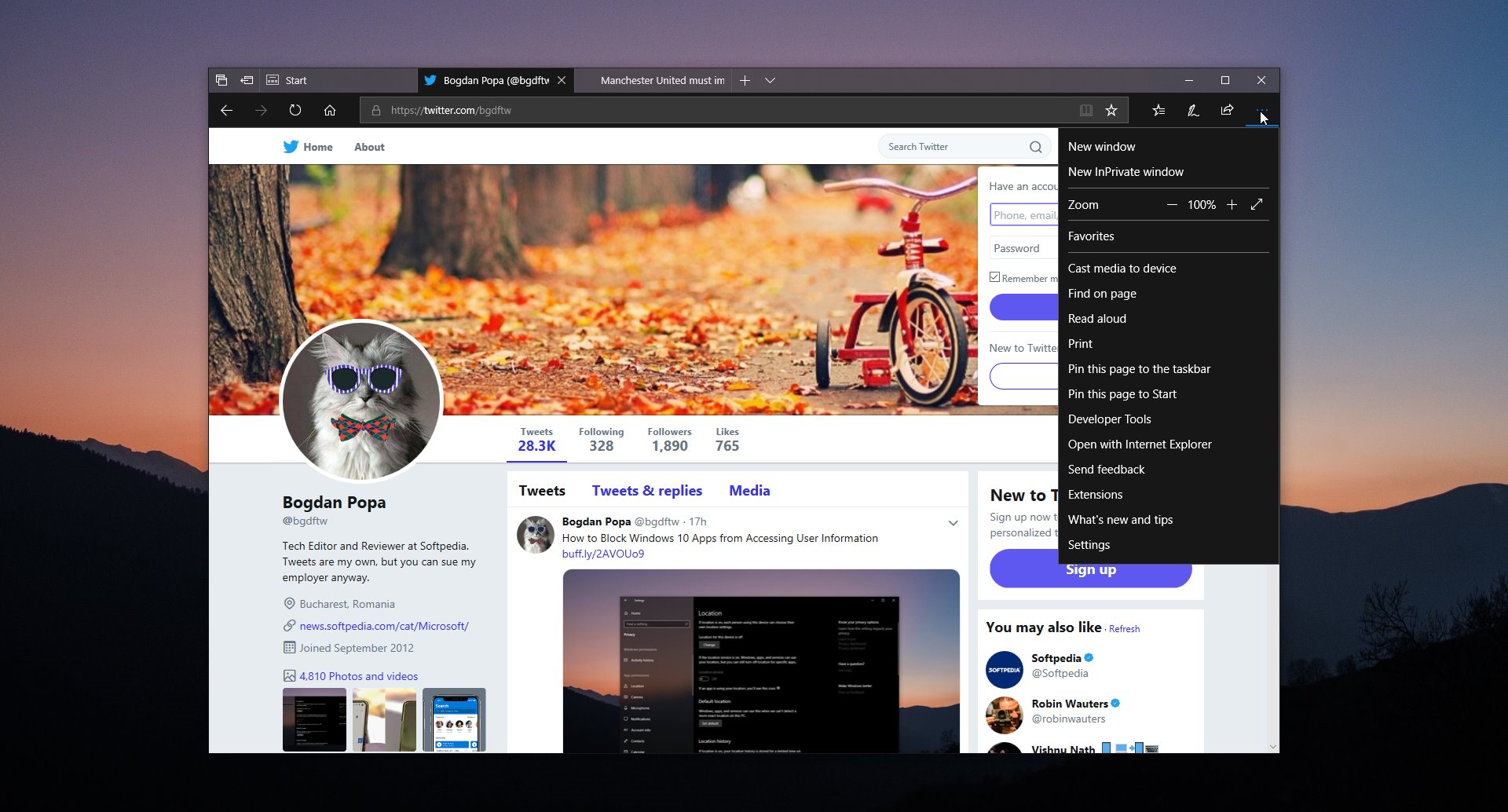This screenshot has height=812, width=1508.
Task: Click the Add notes pen icon
Action: coord(1193,111)
